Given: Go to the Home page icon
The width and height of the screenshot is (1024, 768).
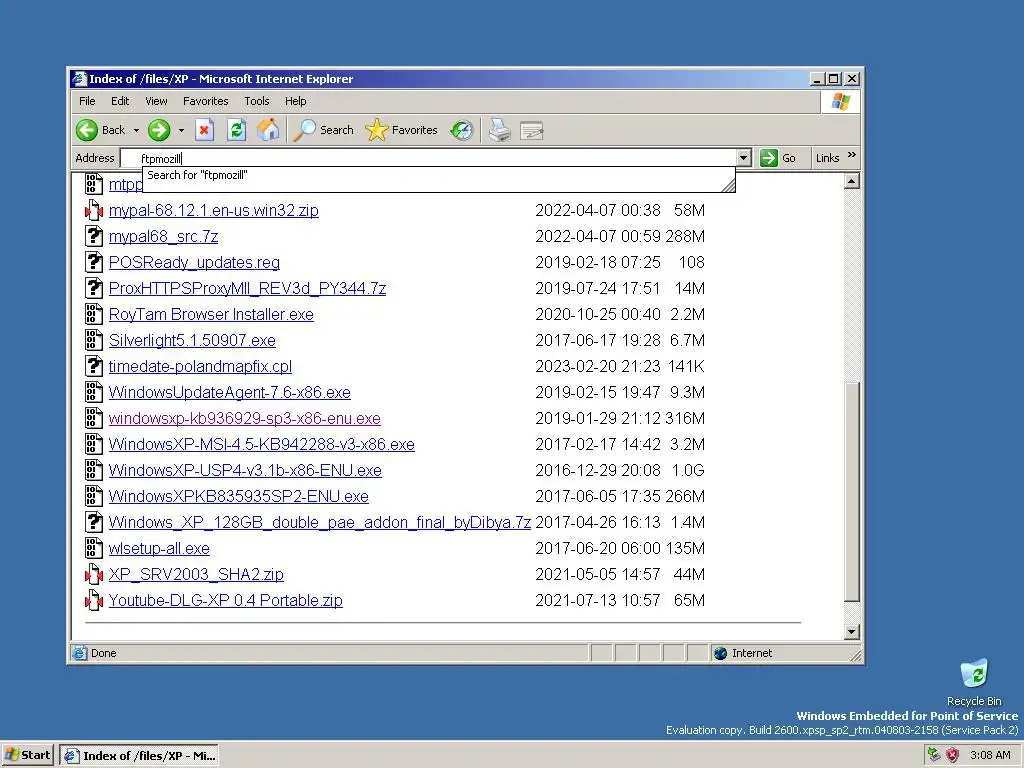Looking at the screenshot, I should [268, 130].
